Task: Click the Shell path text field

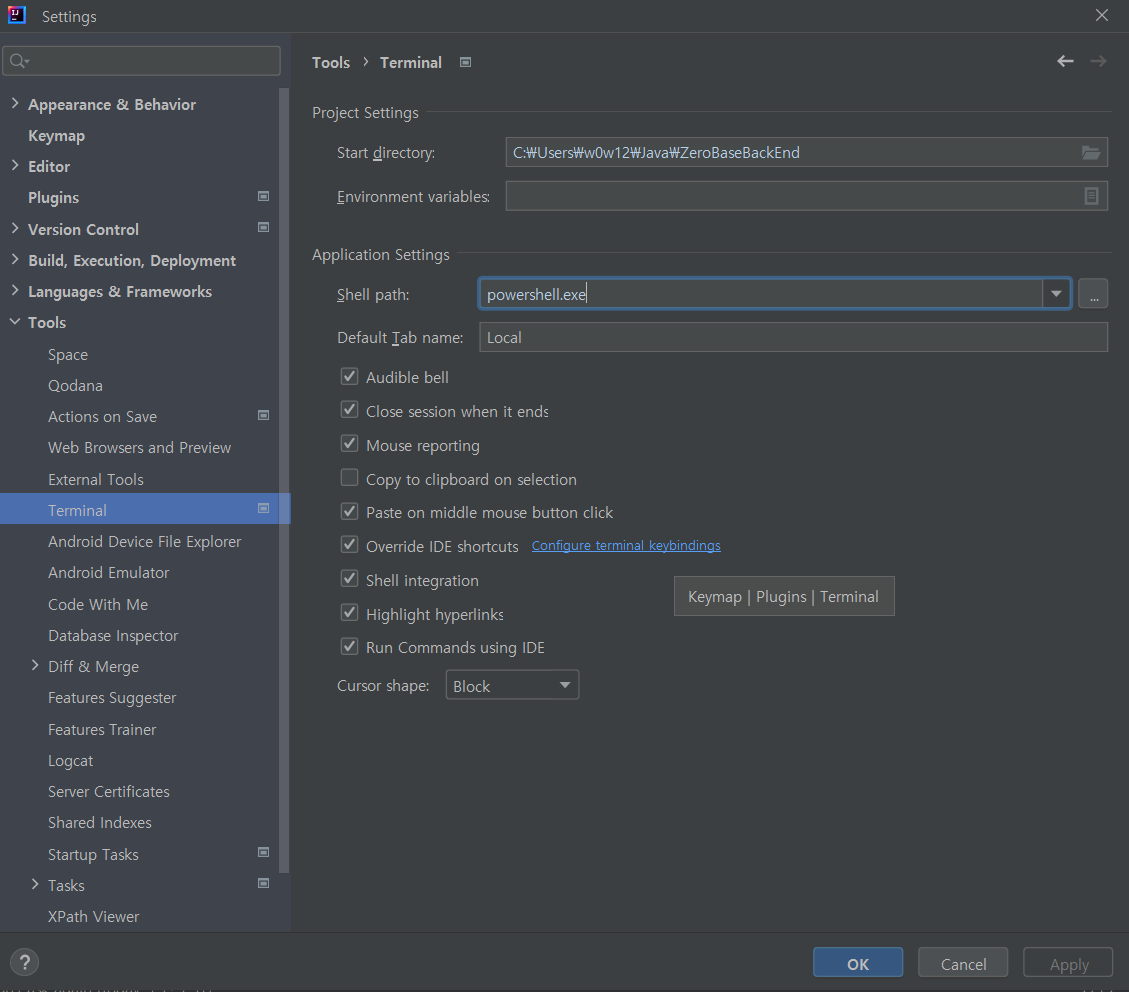Action: pos(760,294)
